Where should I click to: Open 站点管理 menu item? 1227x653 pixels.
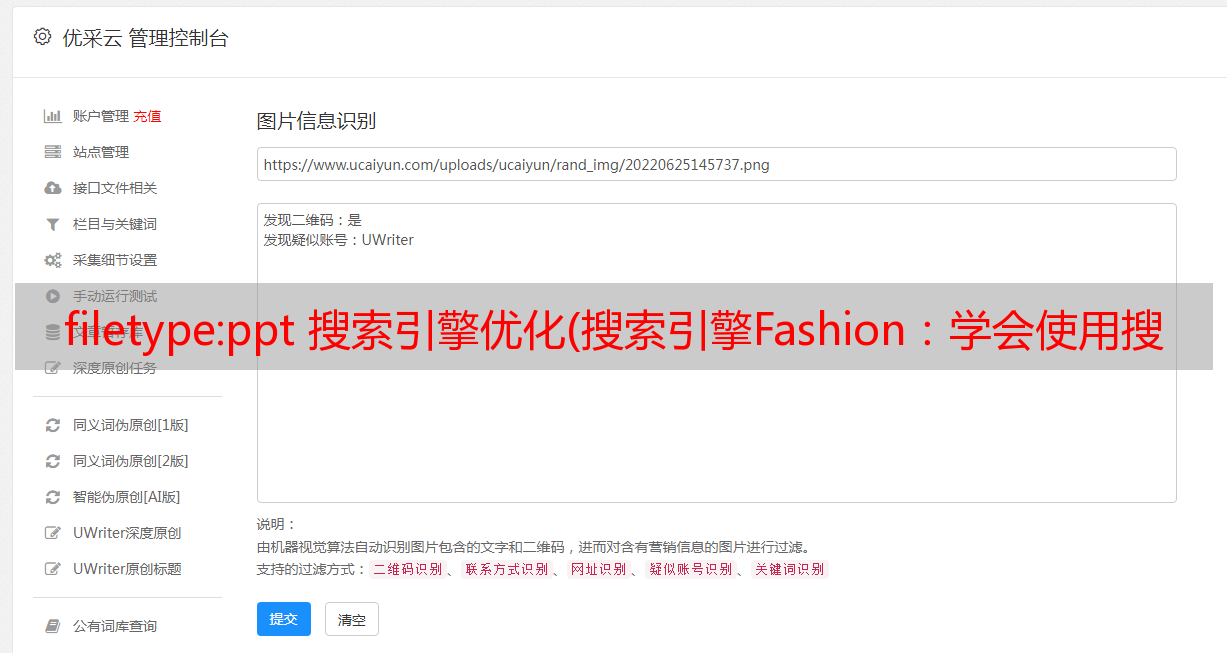coord(101,152)
